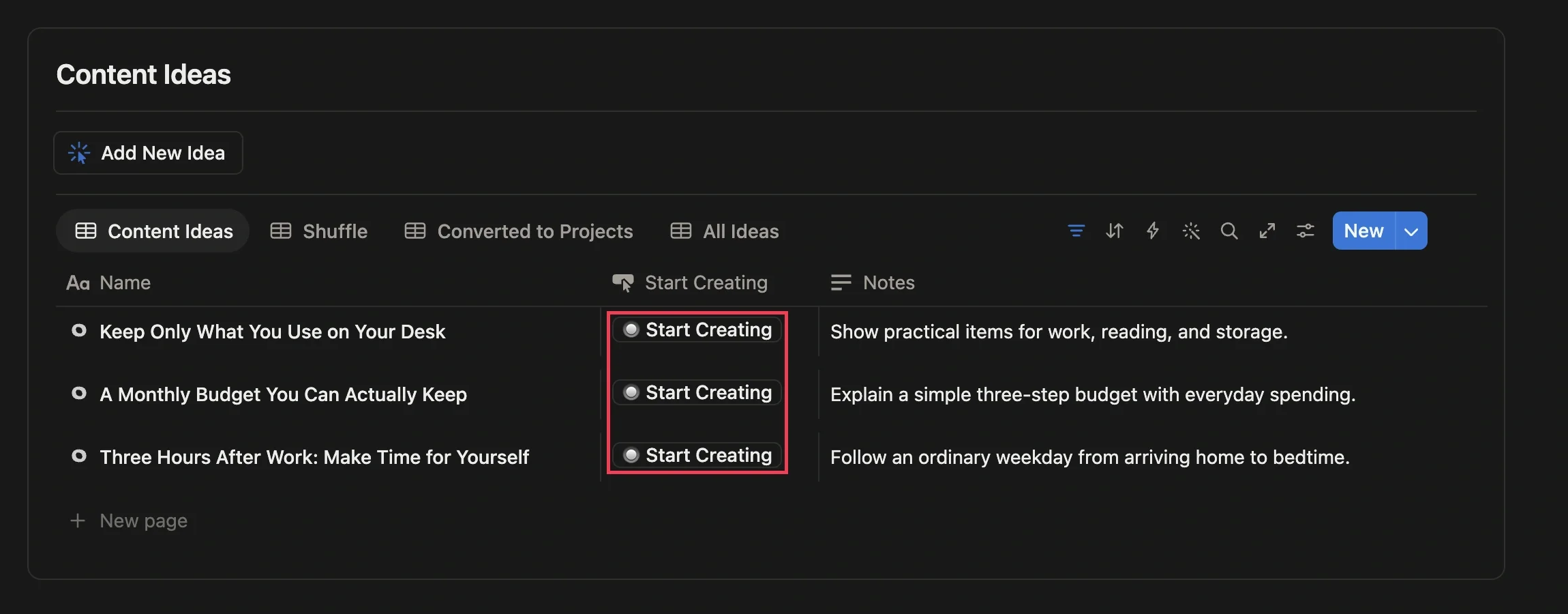
Task: Open the sort options icon
Action: tap(1114, 231)
